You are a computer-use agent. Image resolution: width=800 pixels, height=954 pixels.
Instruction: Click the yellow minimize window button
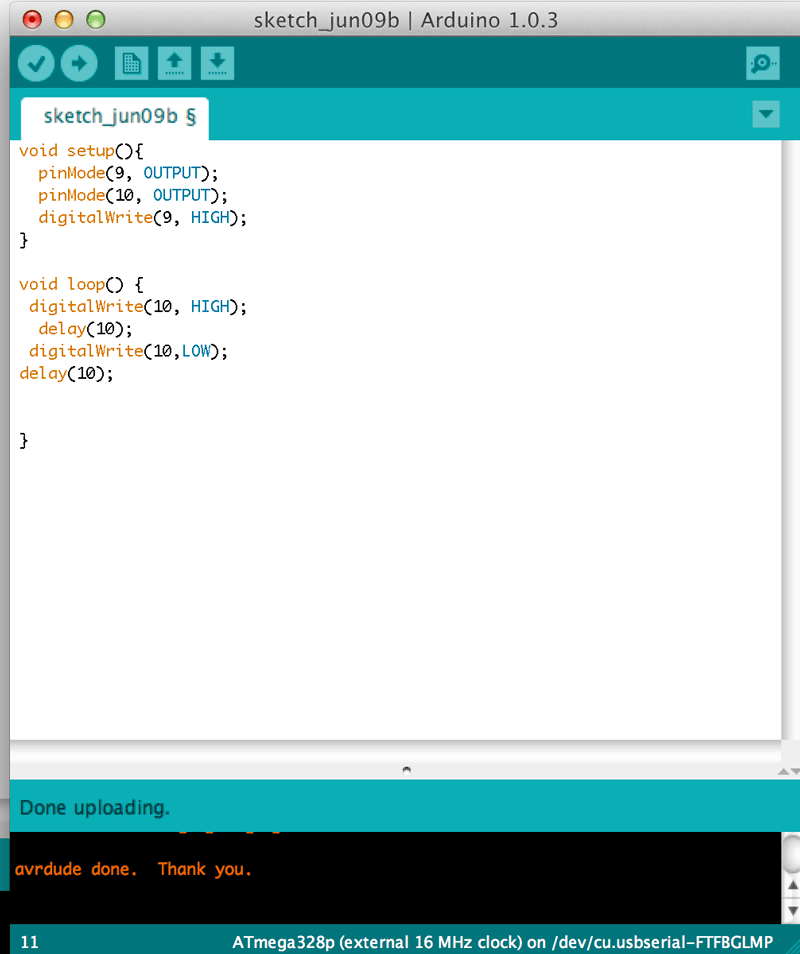click(64, 19)
